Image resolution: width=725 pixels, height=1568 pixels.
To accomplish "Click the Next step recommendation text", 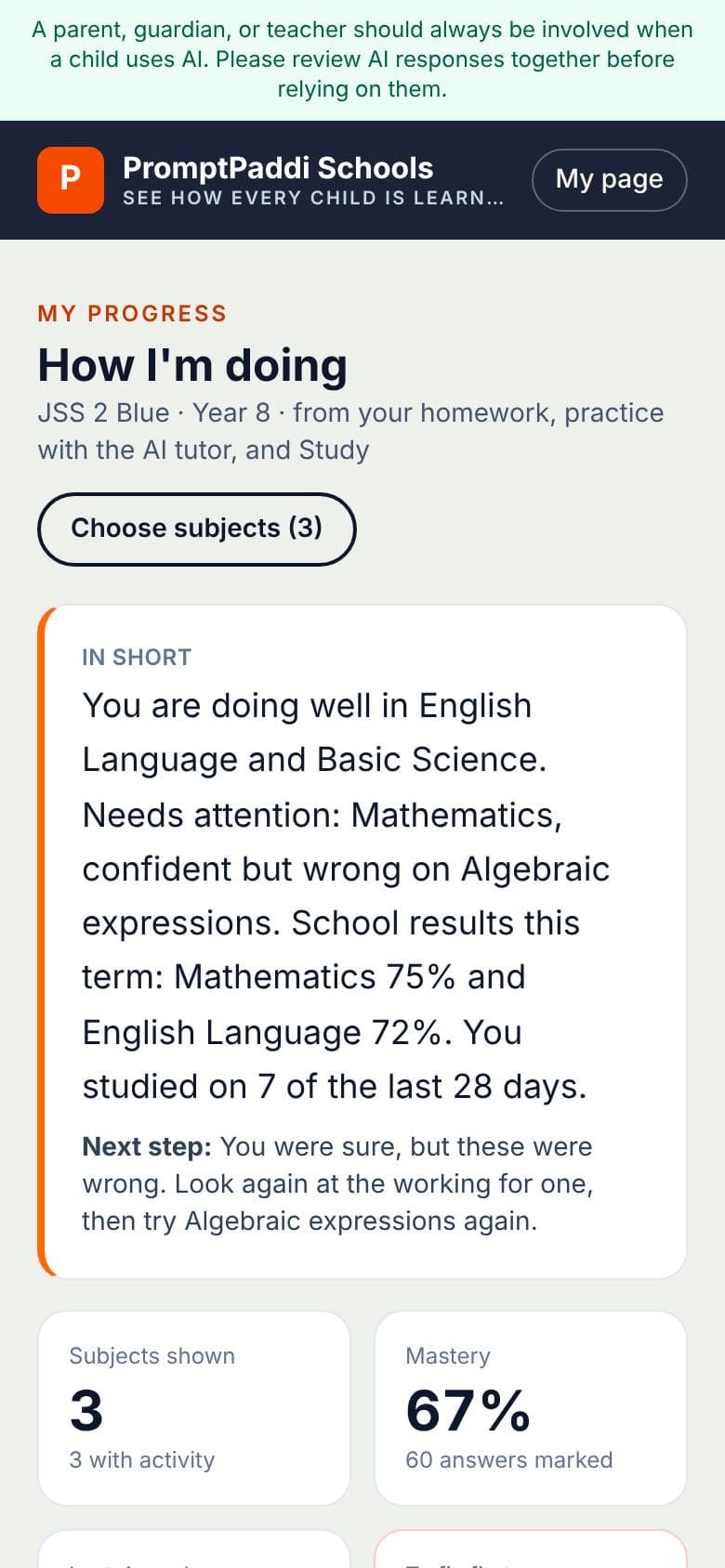I will coord(338,1183).
